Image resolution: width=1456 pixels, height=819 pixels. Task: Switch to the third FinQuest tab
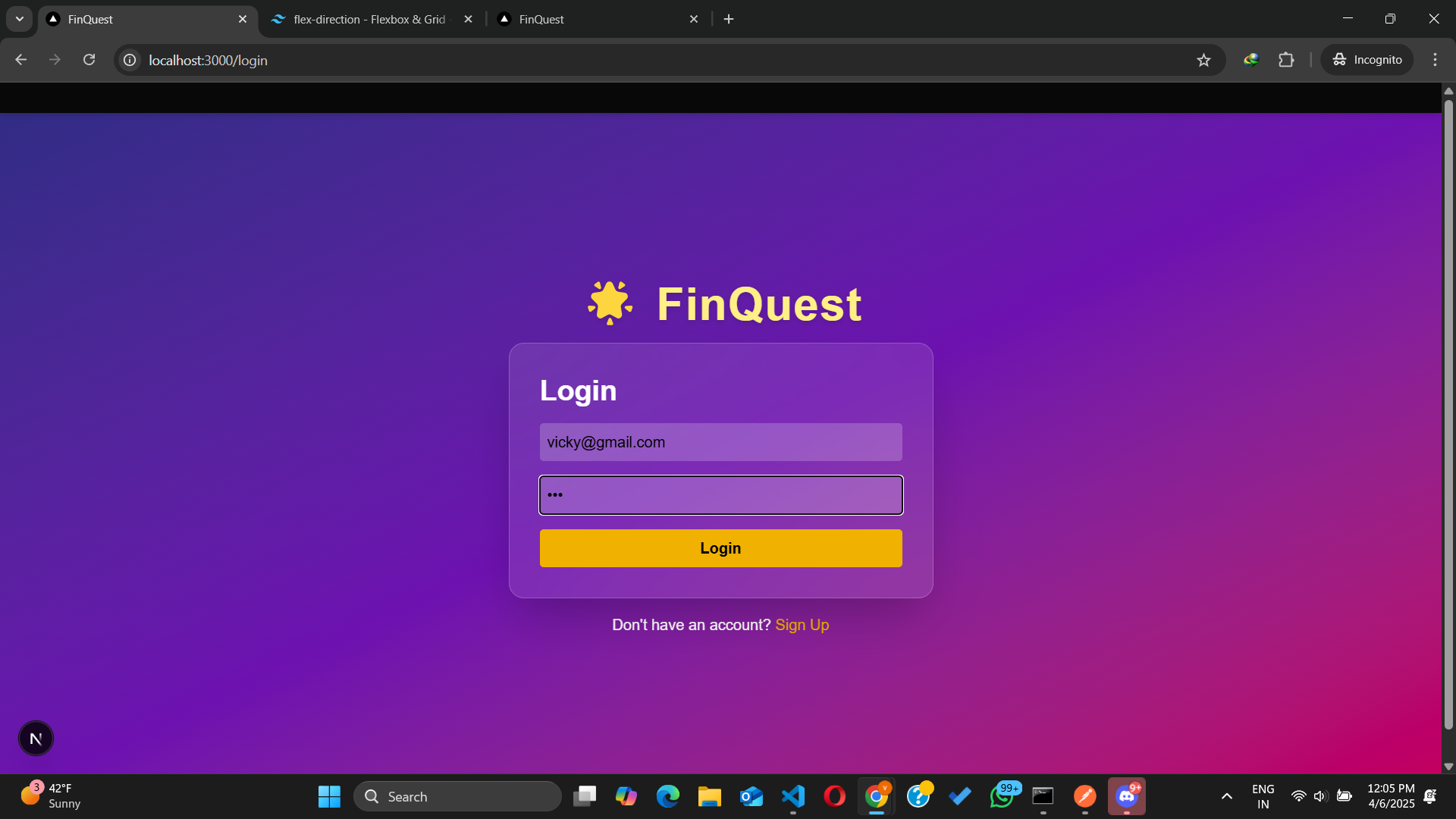(x=598, y=20)
